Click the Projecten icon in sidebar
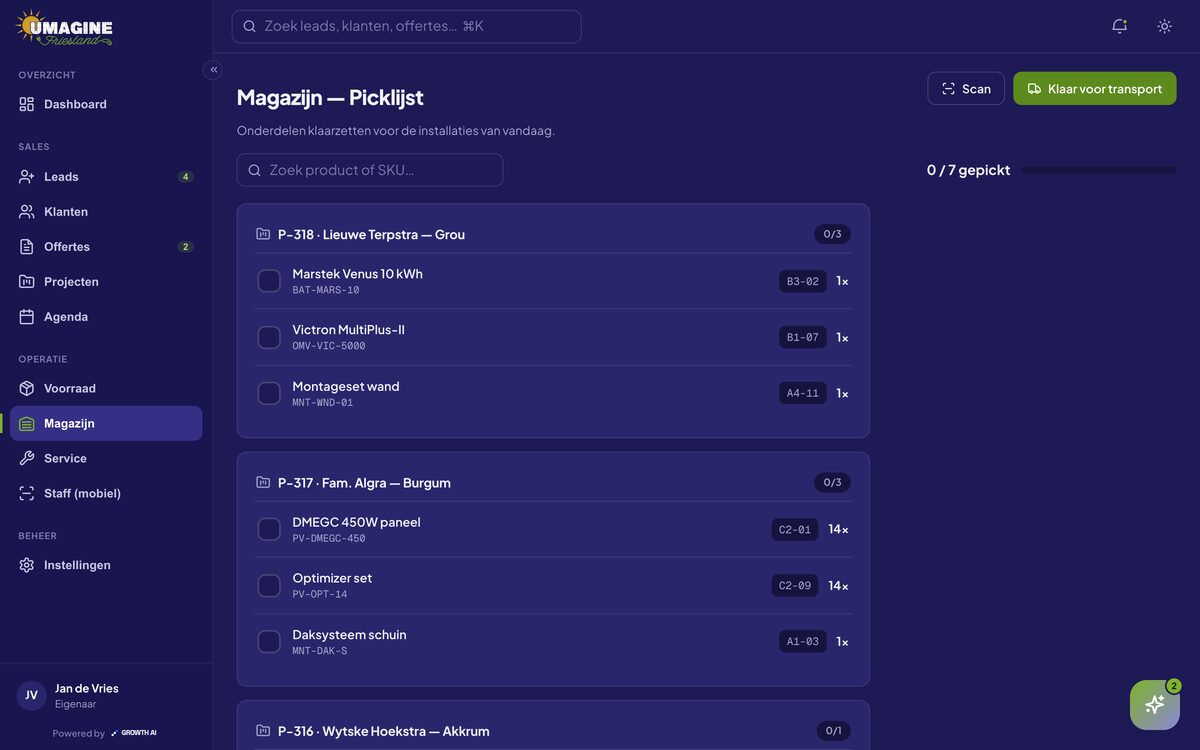Screen dimensions: 1200x750 click(27, 282)
